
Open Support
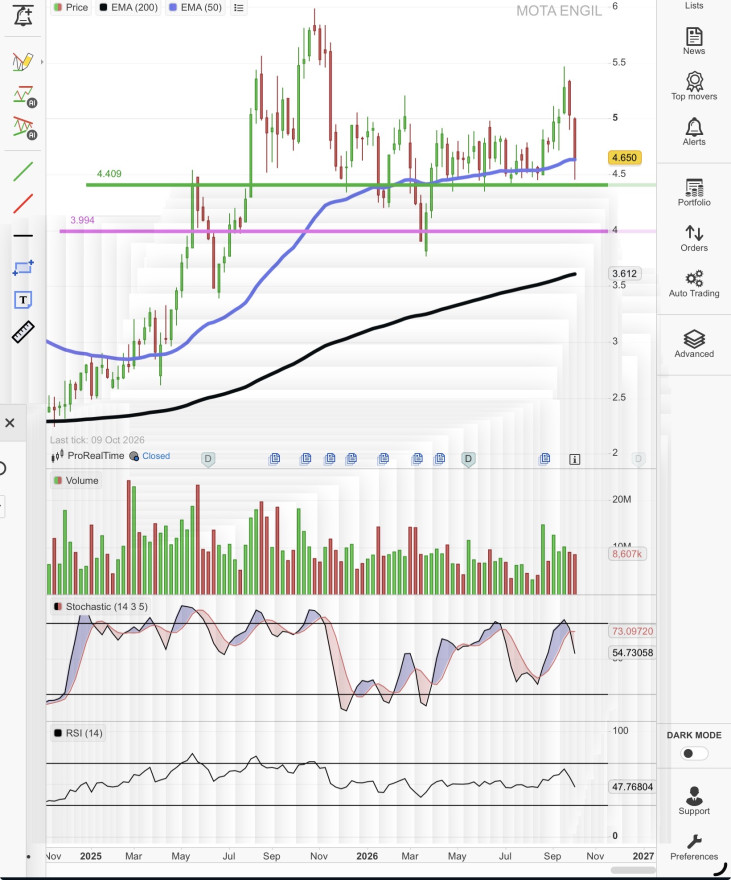[x=694, y=801]
